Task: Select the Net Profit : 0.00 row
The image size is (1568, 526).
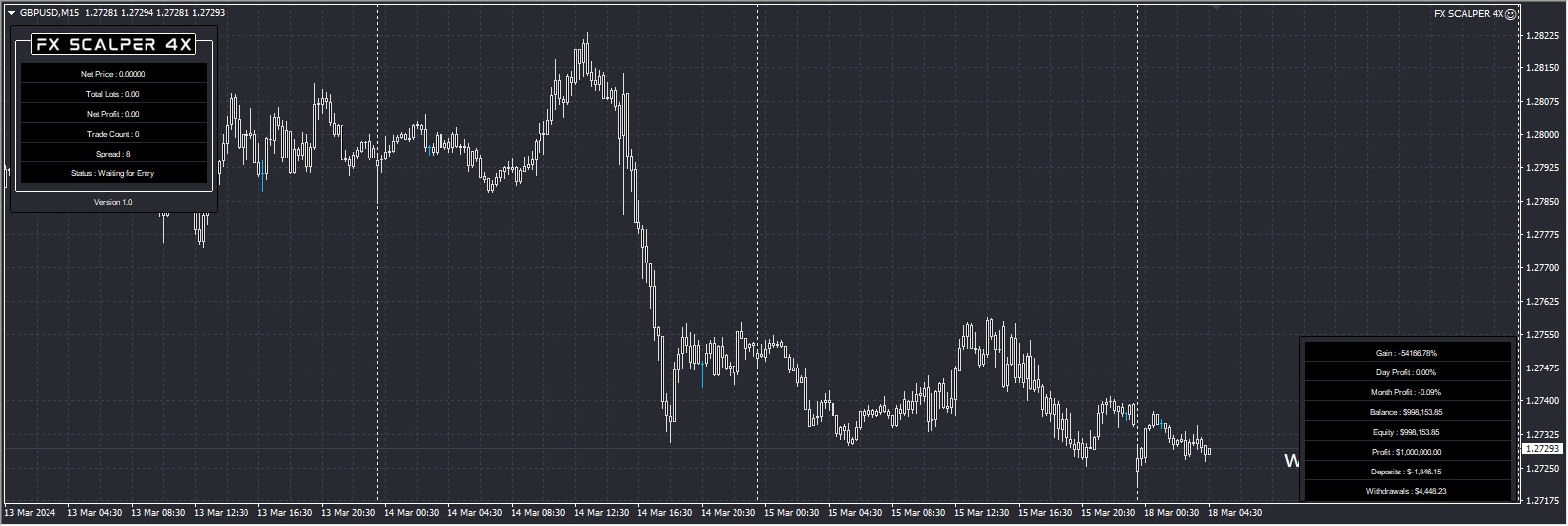Action: coord(114,114)
